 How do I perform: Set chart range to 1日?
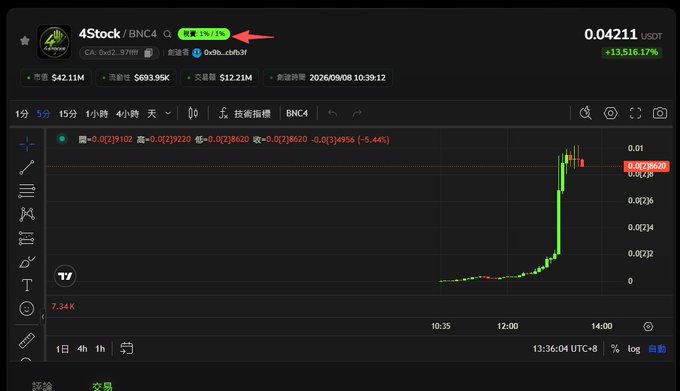pyautogui.click(x=62, y=349)
